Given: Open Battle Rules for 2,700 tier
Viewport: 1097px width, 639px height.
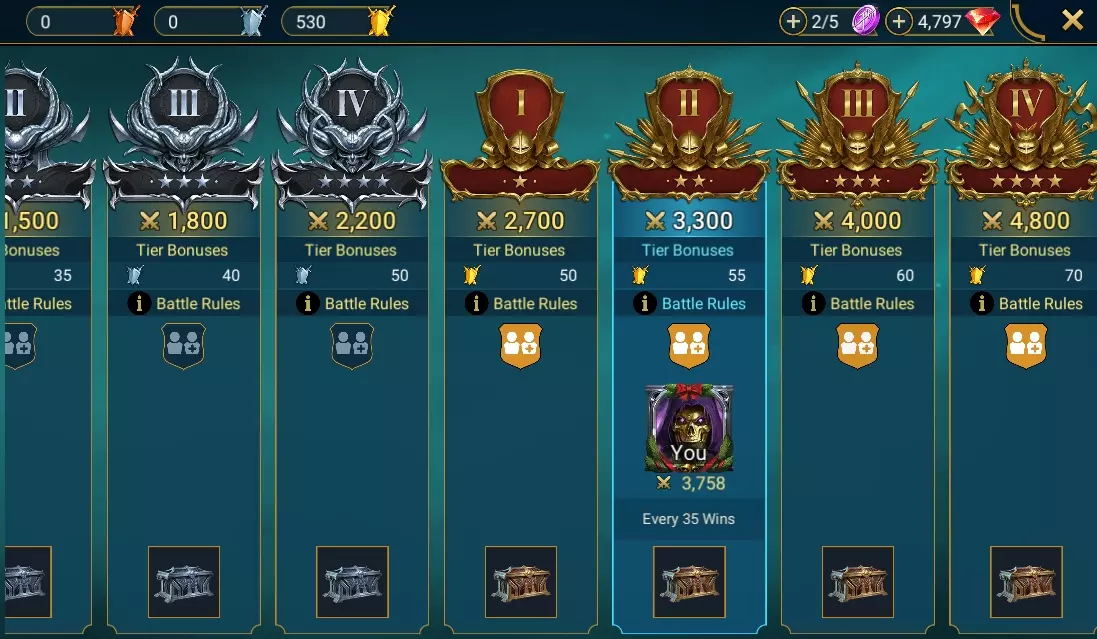Looking at the screenshot, I should [x=521, y=303].
